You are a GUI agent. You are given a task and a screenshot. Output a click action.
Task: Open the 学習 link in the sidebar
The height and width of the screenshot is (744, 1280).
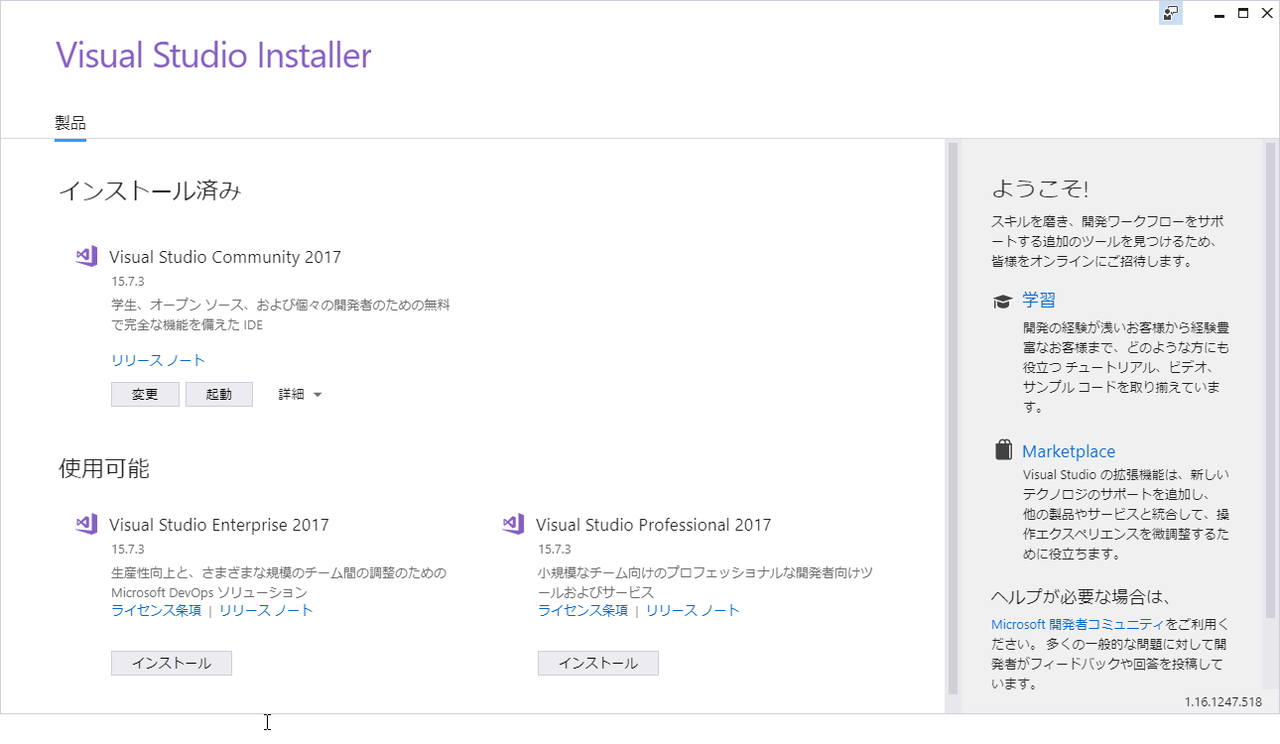1040,300
